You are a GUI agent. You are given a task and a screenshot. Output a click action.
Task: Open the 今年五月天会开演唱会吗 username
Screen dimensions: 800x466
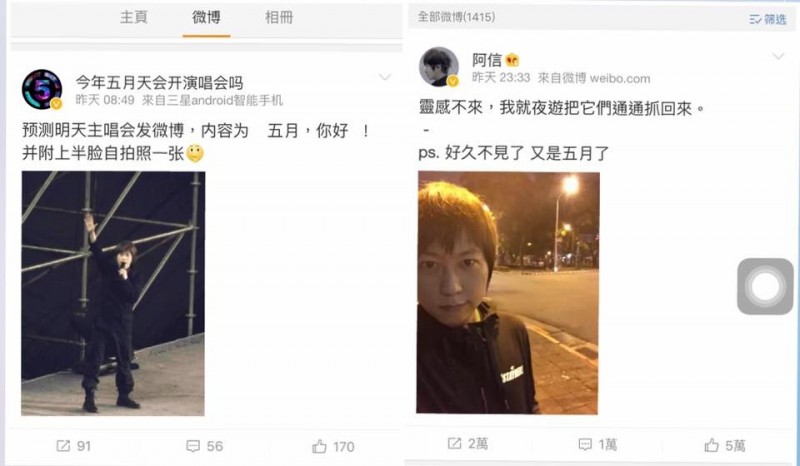pyautogui.click(x=159, y=83)
